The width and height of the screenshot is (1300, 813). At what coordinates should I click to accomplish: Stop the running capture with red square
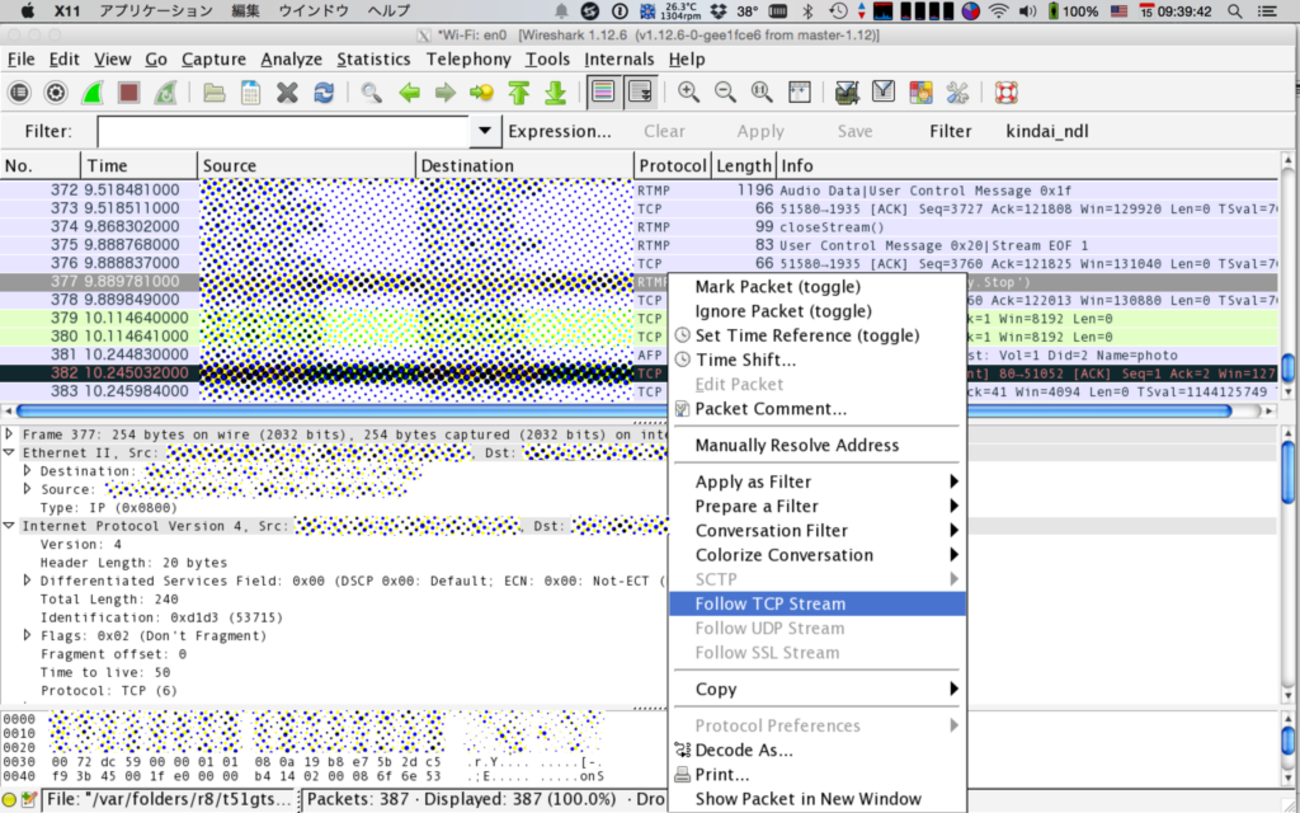tap(128, 93)
